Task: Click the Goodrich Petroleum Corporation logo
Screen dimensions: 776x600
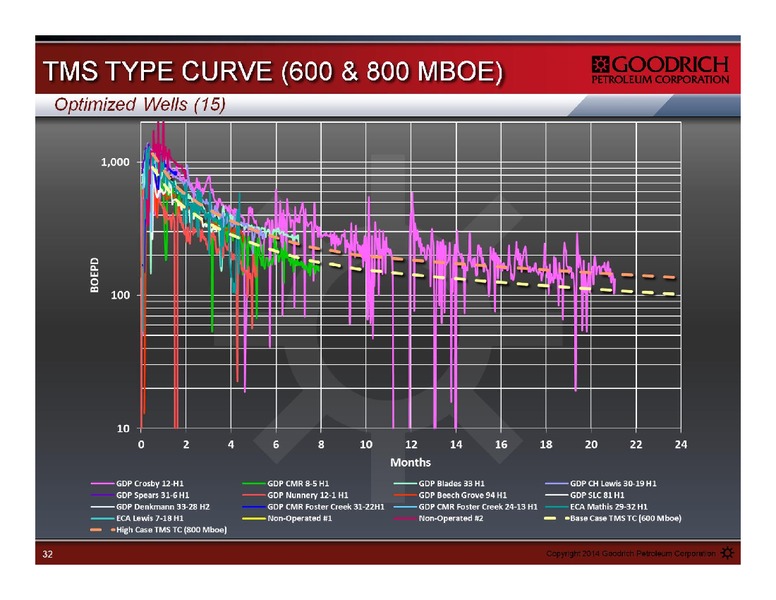Action: pos(660,70)
